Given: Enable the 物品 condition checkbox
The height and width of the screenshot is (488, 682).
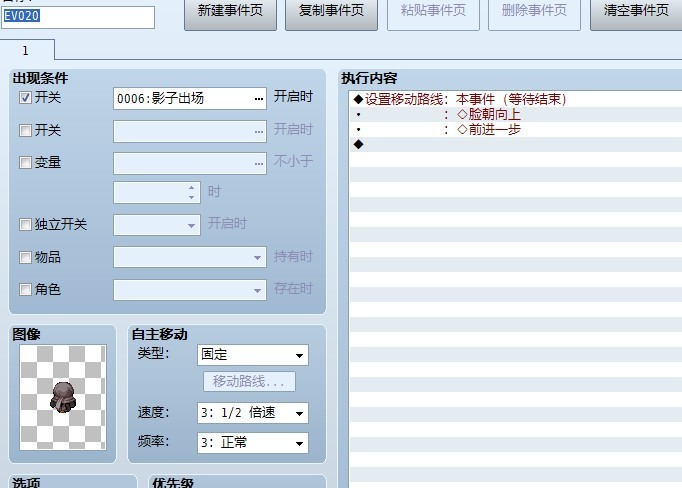Looking at the screenshot, I should click(25, 257).
